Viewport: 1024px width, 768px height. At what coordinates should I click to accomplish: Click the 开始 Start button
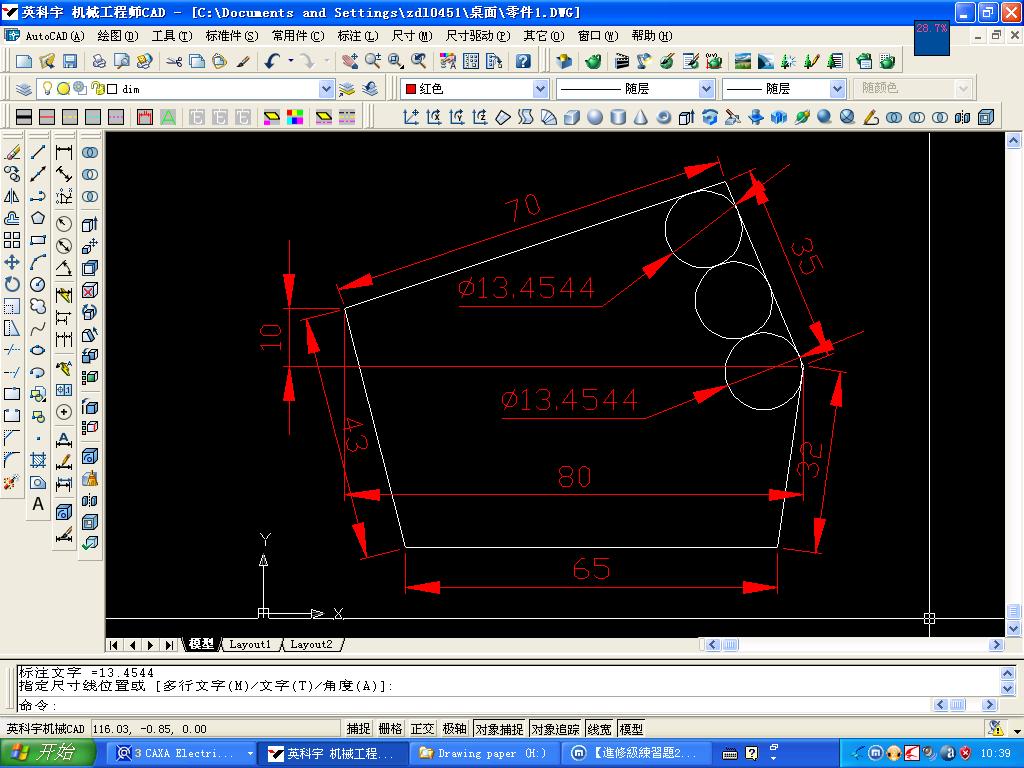[47, 753]
